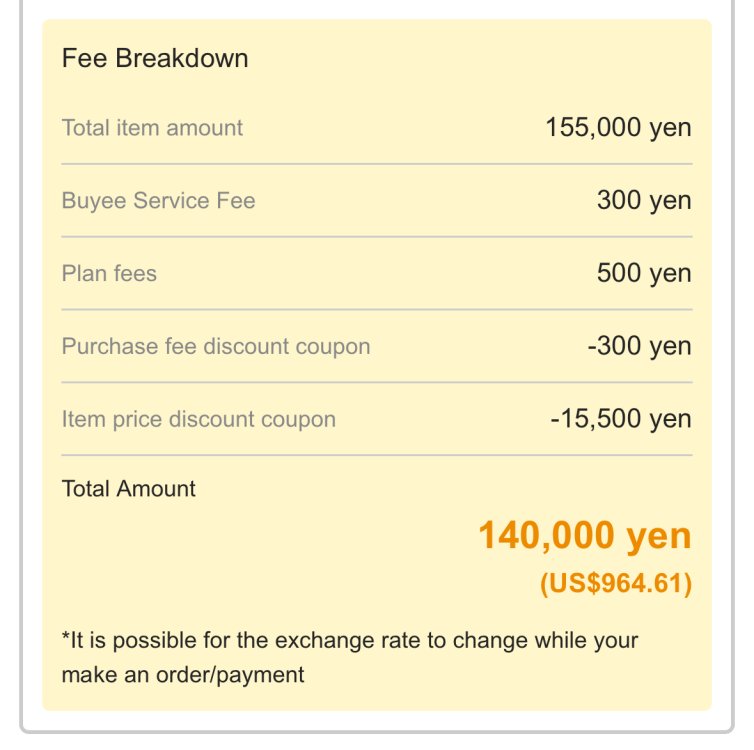Click the divider line under Buyee Service Fee
The image size is (754, 750).
coord(376,237)
